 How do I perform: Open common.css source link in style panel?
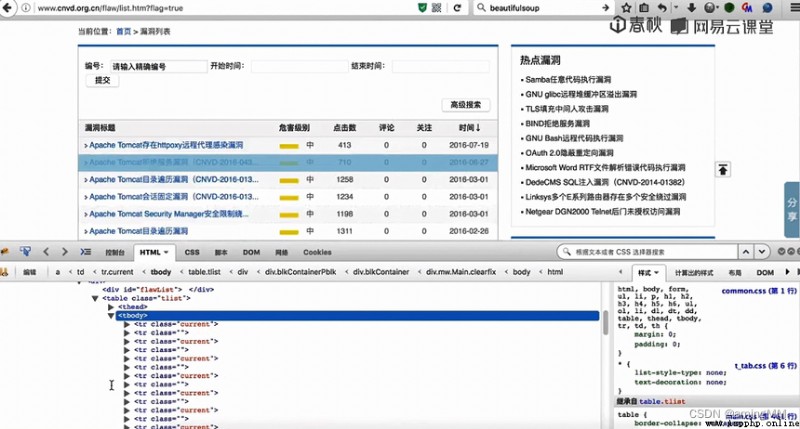pyautogui.click(x=759, y=291)
